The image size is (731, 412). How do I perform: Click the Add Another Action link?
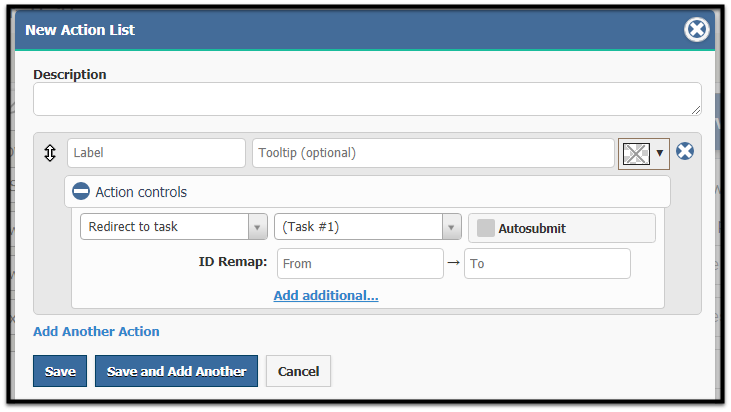96,331
